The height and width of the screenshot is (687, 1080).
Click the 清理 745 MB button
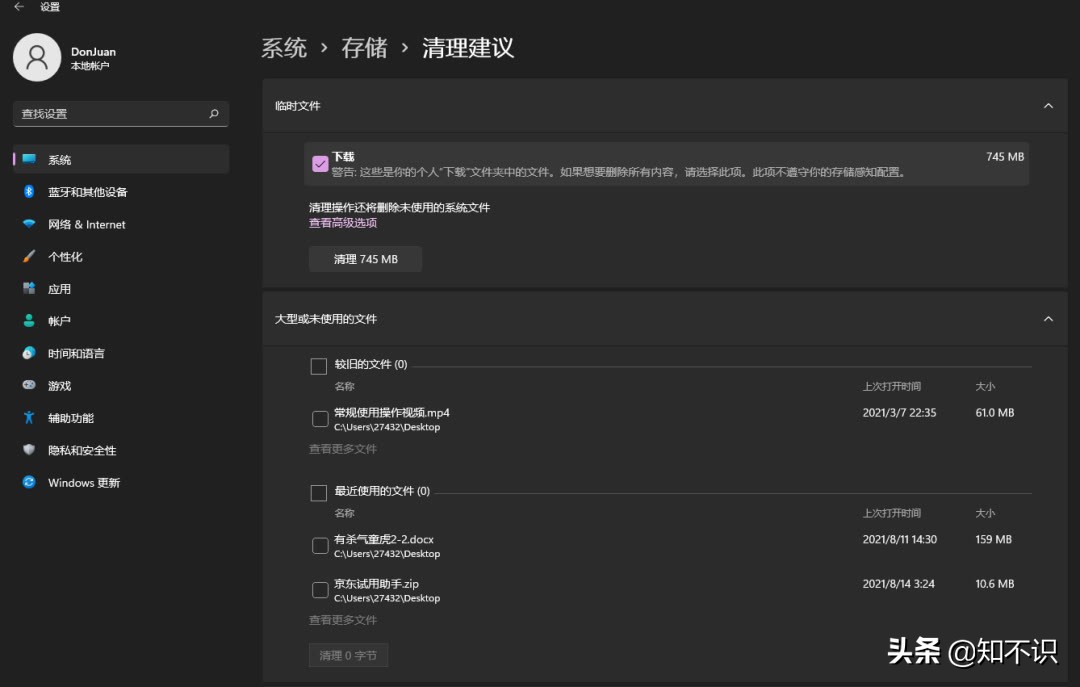[x=365, y=258]
